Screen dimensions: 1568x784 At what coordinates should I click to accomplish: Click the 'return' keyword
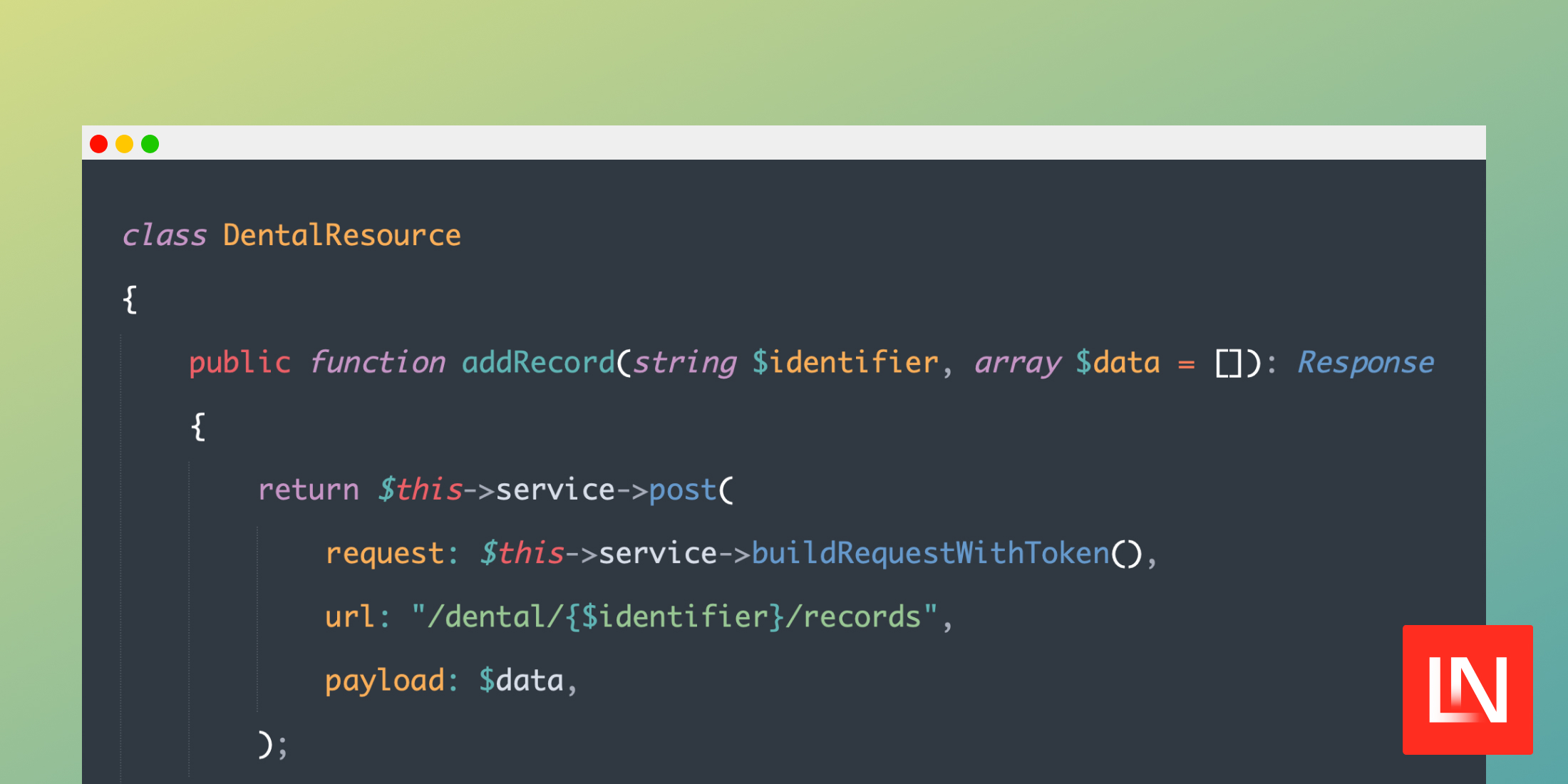[x=309, y=490]
